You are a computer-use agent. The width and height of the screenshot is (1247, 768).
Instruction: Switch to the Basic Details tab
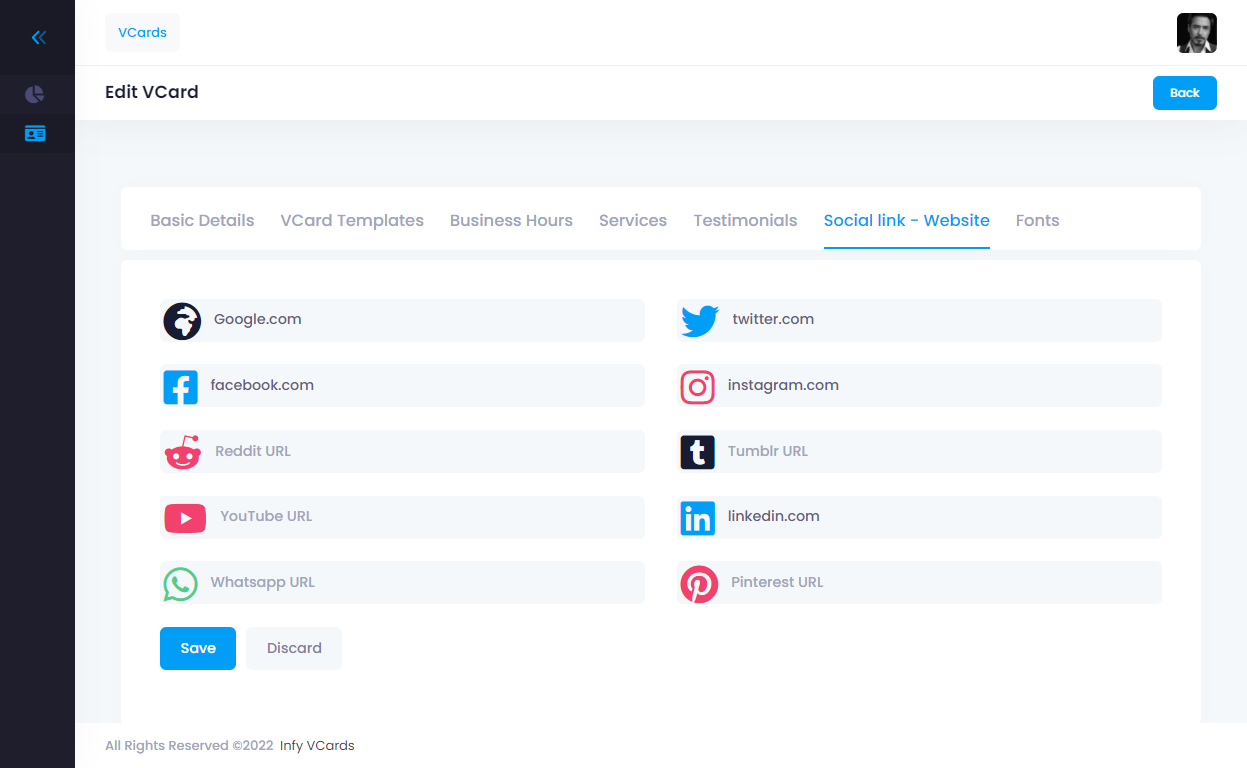coord(202,220)
